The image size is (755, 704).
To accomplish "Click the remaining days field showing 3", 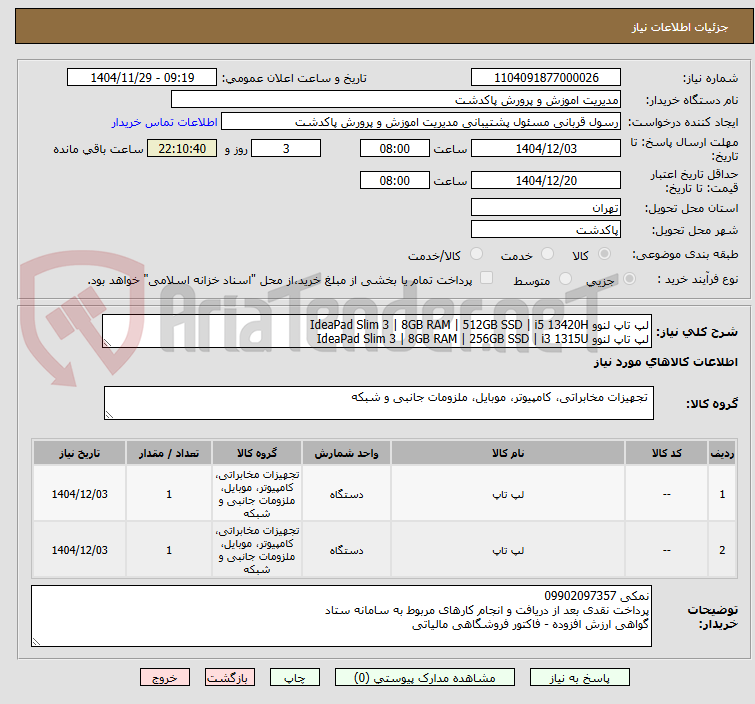I will coord(286,148).
